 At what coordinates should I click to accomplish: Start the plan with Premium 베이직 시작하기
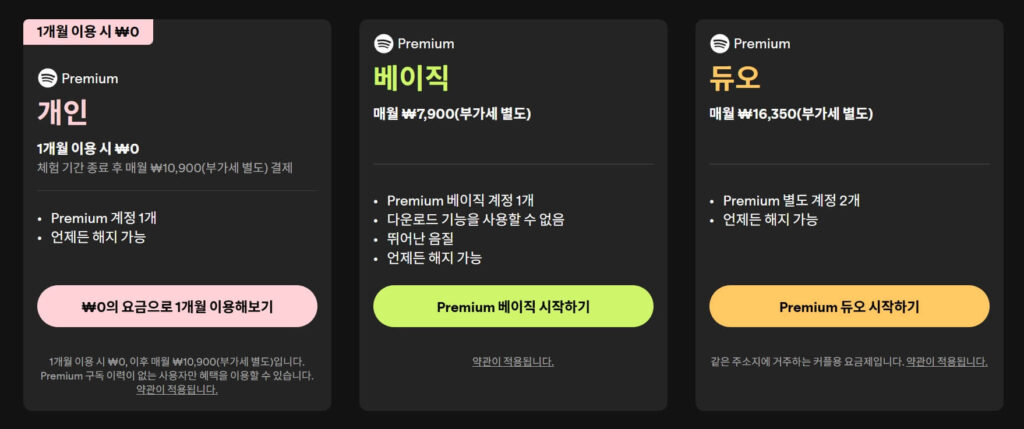pyautogui.click(x=513, y=306)
